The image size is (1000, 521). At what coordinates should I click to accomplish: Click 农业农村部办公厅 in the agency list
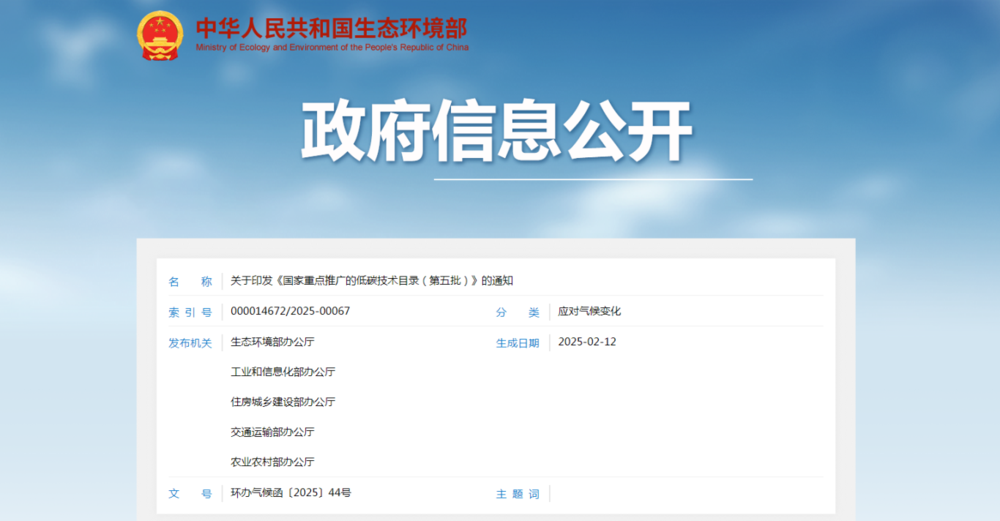(272, 462)
